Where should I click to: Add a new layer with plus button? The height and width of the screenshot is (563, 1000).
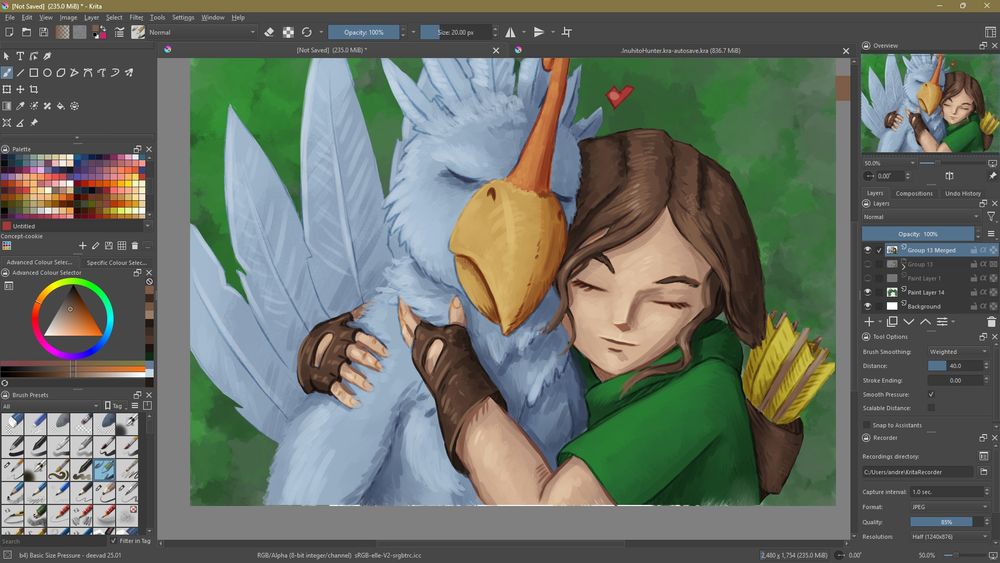coord(869,322)
